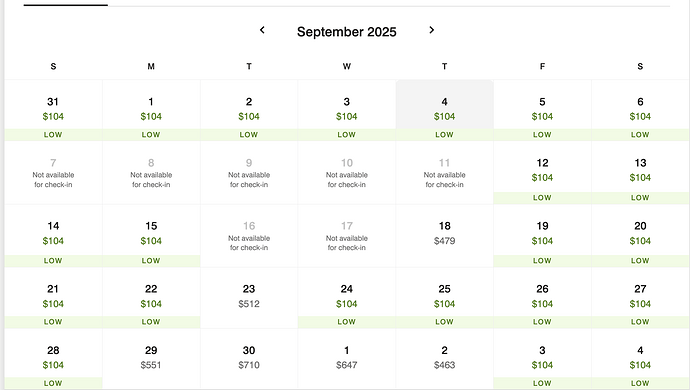The image size is (690, 390).
Task: Pick September 20 Saturday date
Action: 640,235
